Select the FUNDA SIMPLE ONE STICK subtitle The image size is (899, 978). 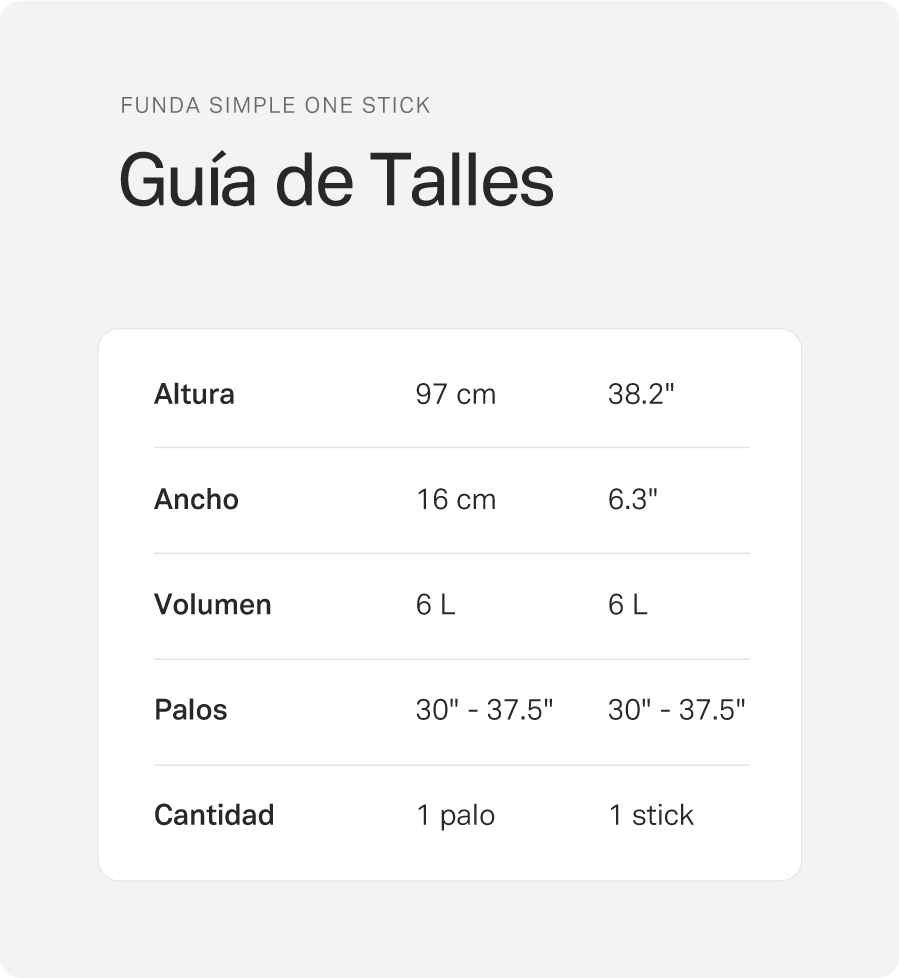click(x=275, y=105)
